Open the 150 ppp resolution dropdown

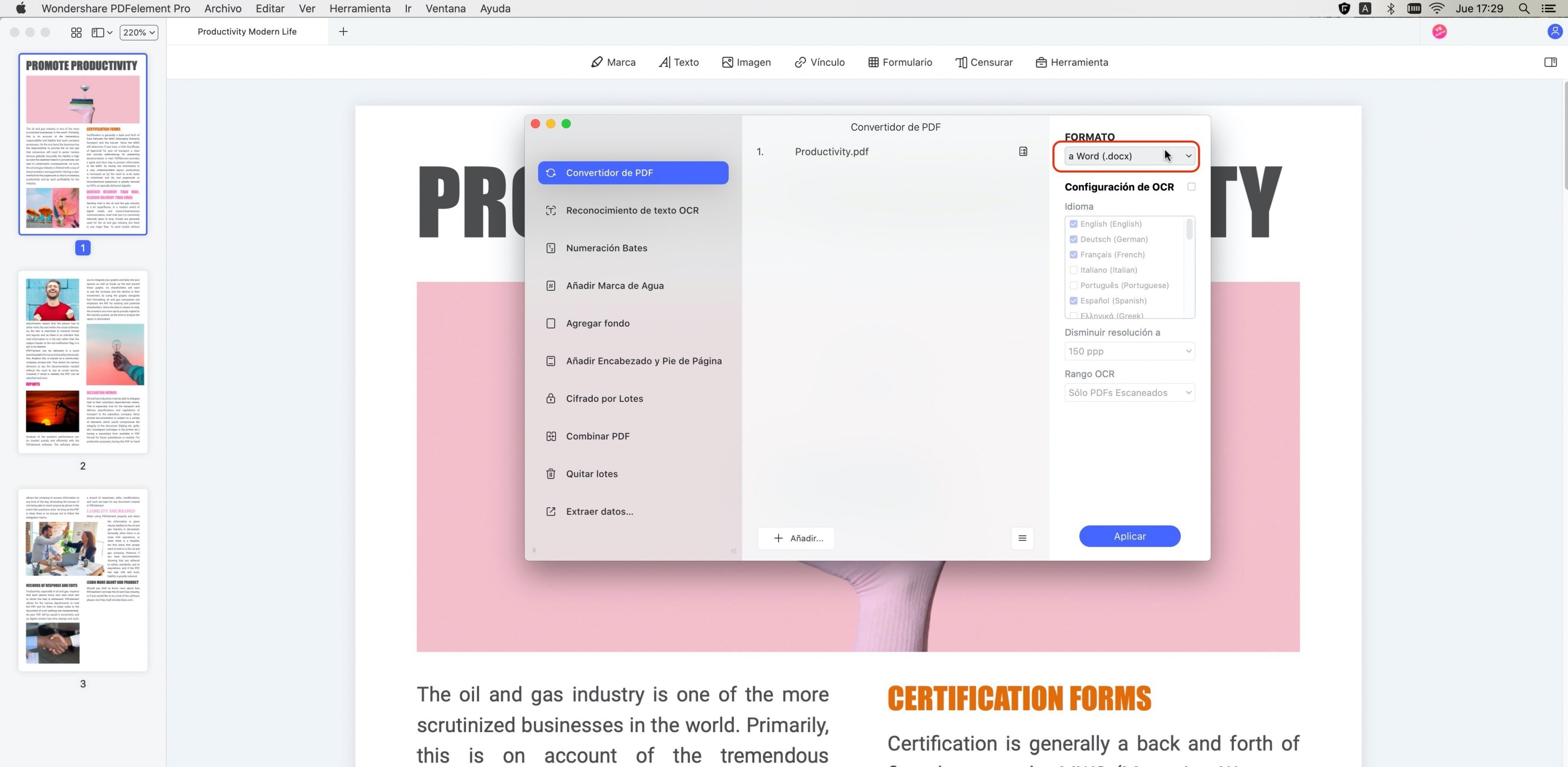[x=1129, y=351]
